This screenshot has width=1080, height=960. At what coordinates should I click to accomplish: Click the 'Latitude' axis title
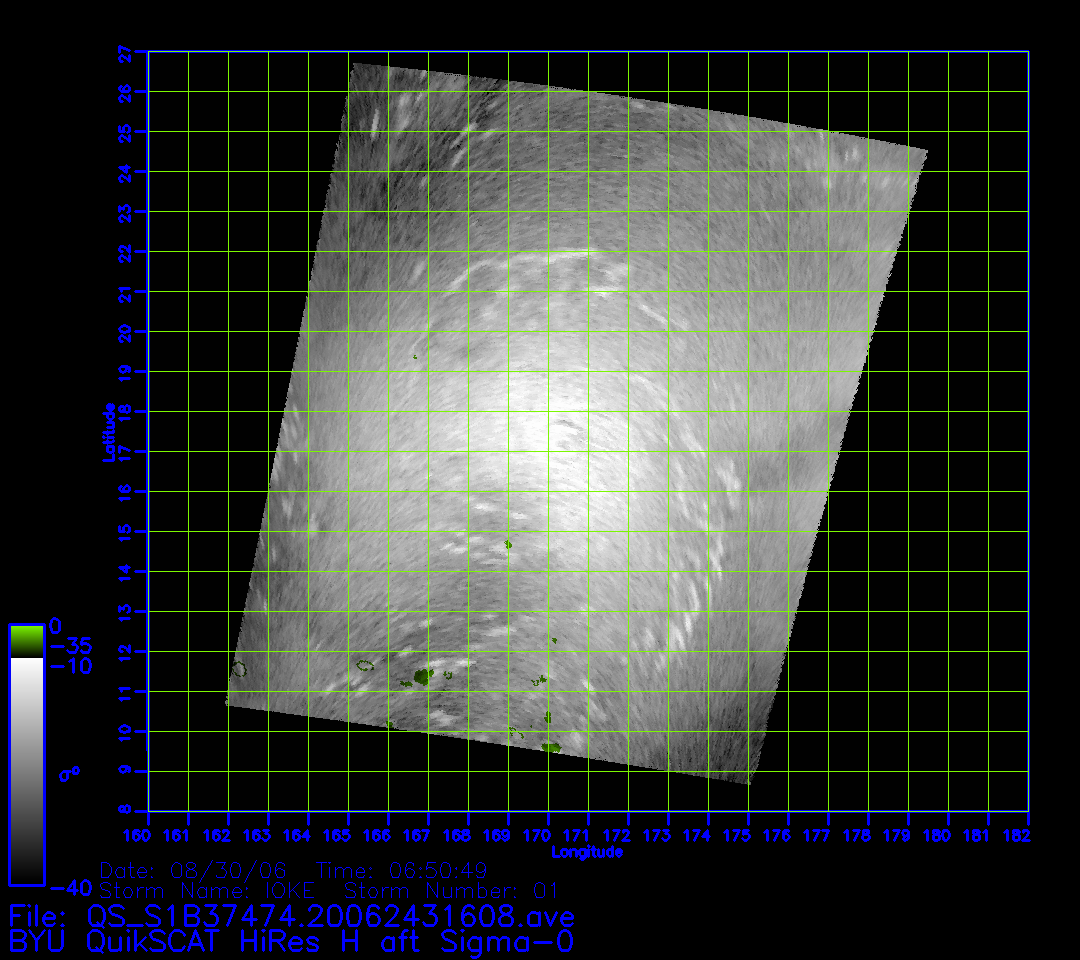click(110, 431)
